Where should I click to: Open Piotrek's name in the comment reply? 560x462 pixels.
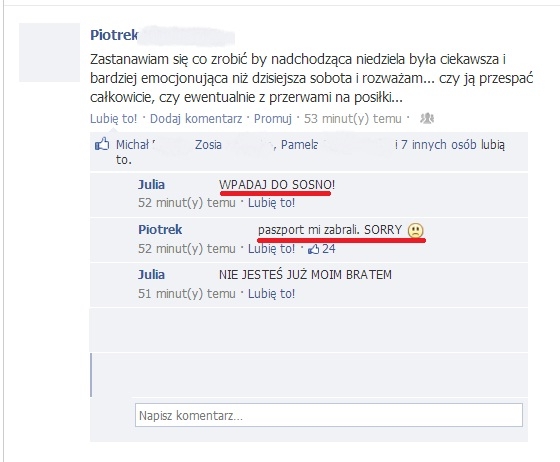(x=160, y=230)
